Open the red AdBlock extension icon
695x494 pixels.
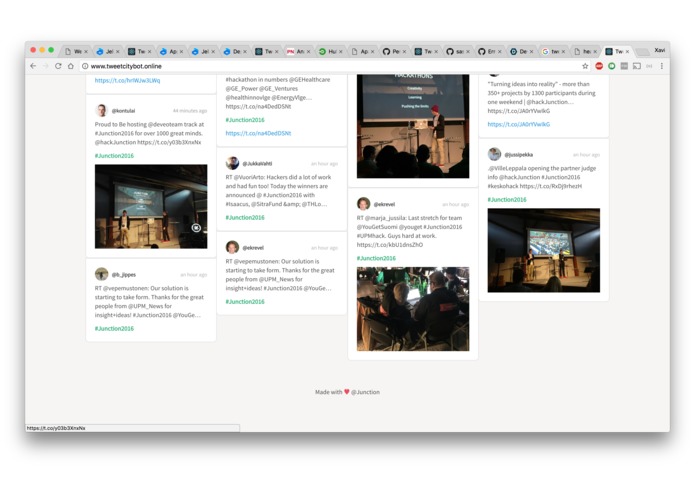coord(599,66)
